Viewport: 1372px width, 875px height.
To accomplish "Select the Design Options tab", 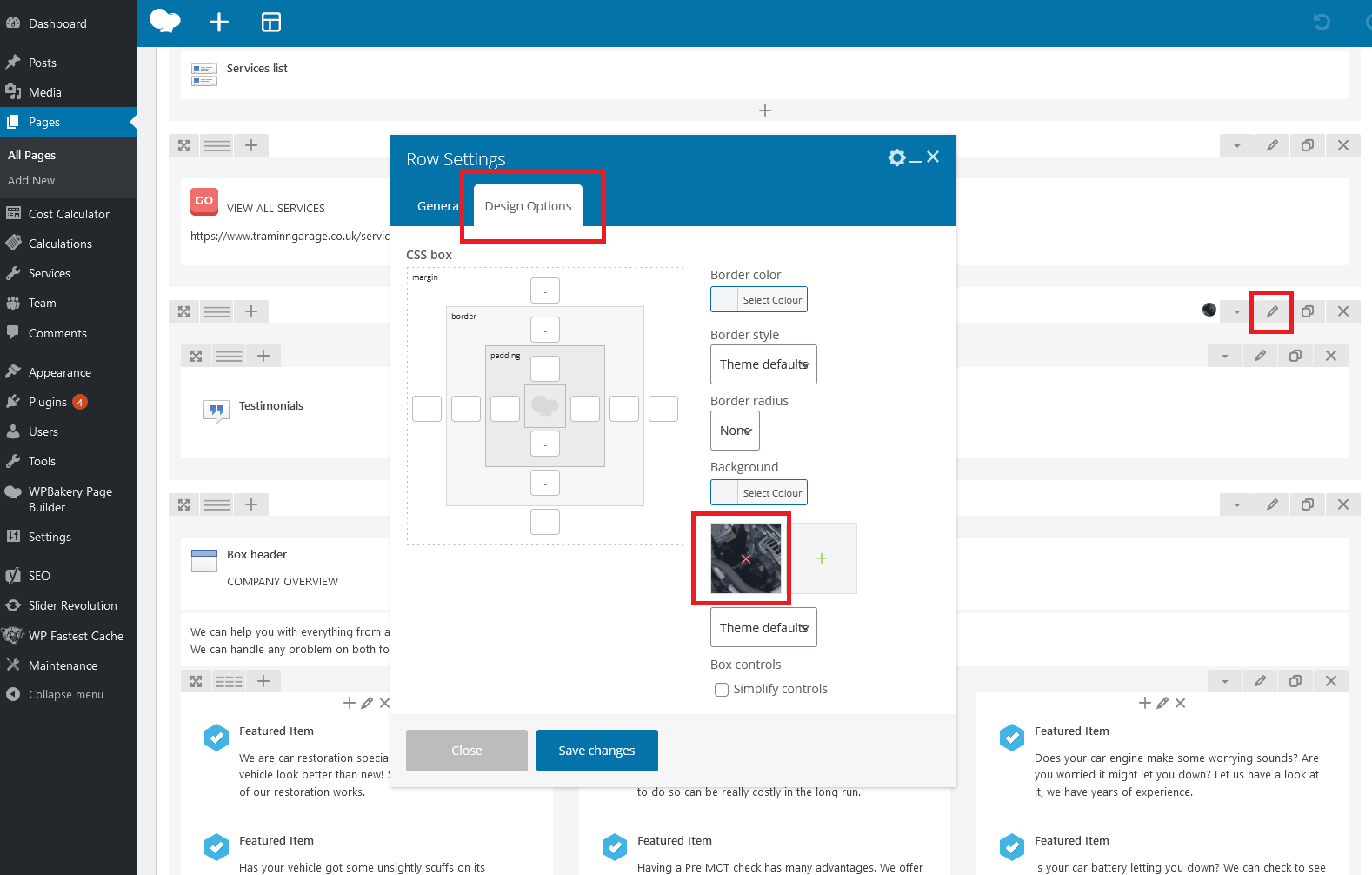I will coord(528,206).
